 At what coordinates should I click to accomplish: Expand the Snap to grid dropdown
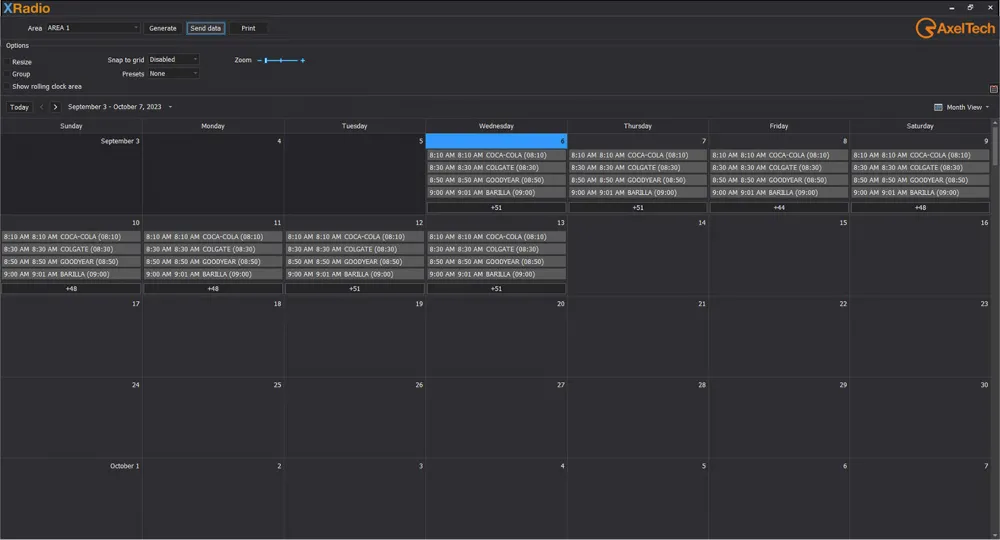174,60
